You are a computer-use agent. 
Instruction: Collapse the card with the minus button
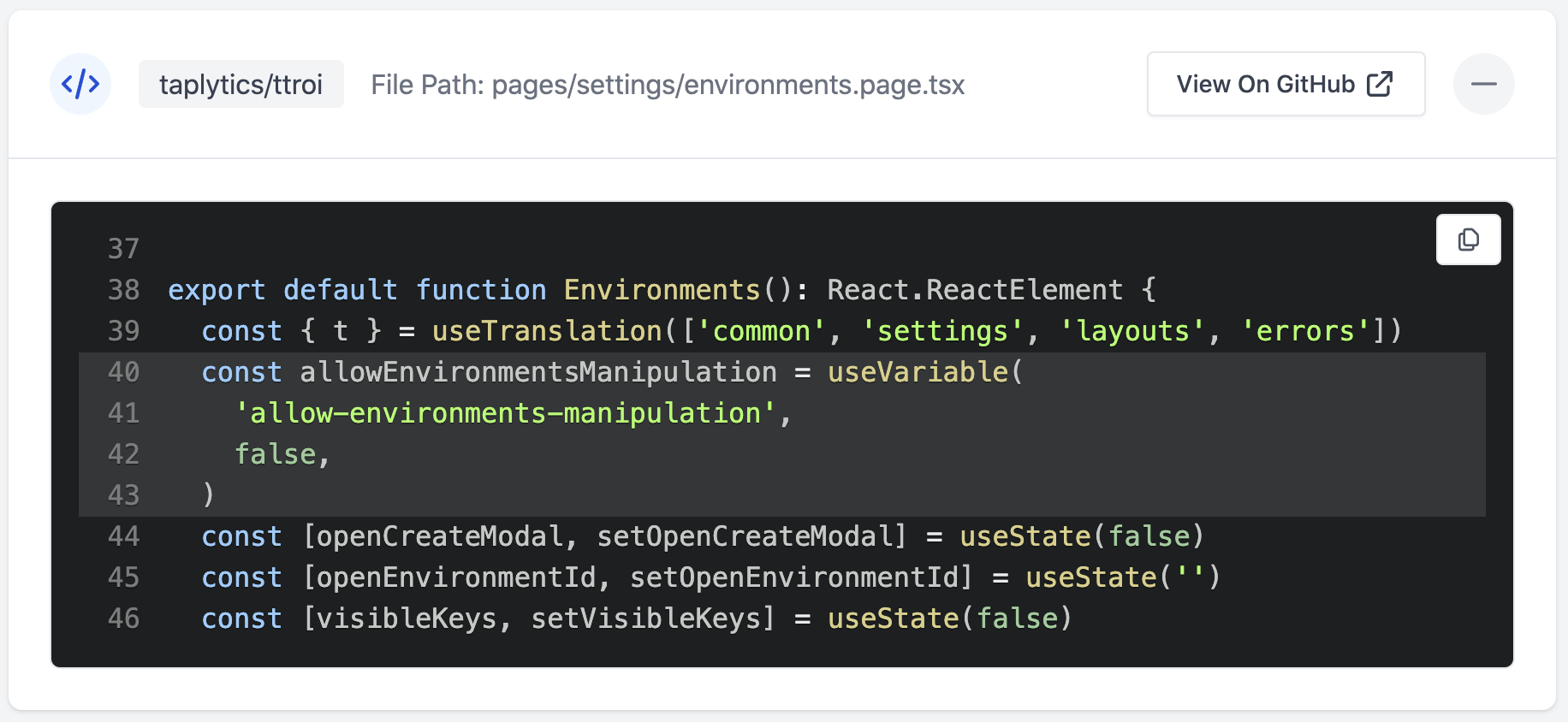(x=1483, y=84)
